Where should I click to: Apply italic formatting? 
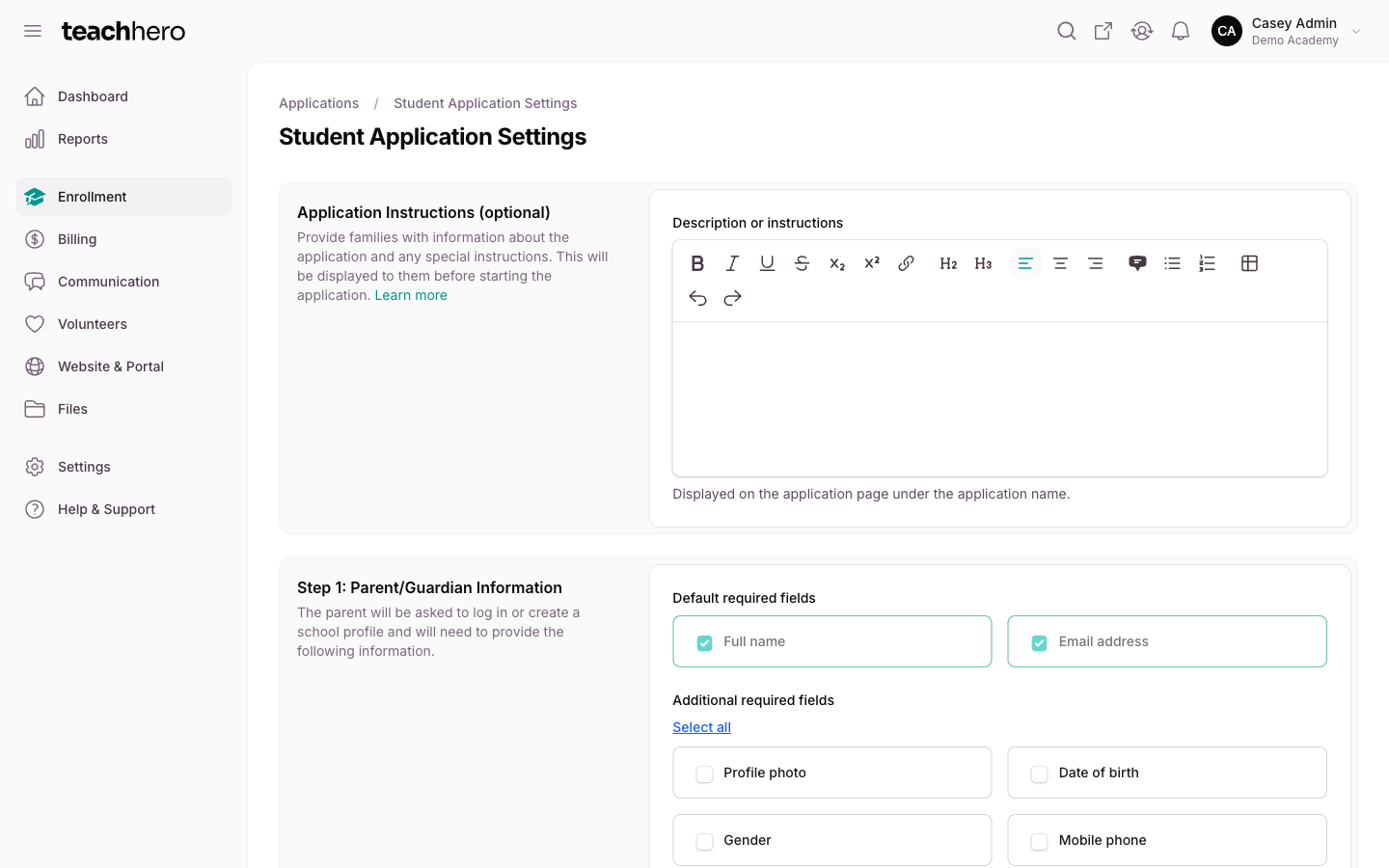(x=732, y=263)
